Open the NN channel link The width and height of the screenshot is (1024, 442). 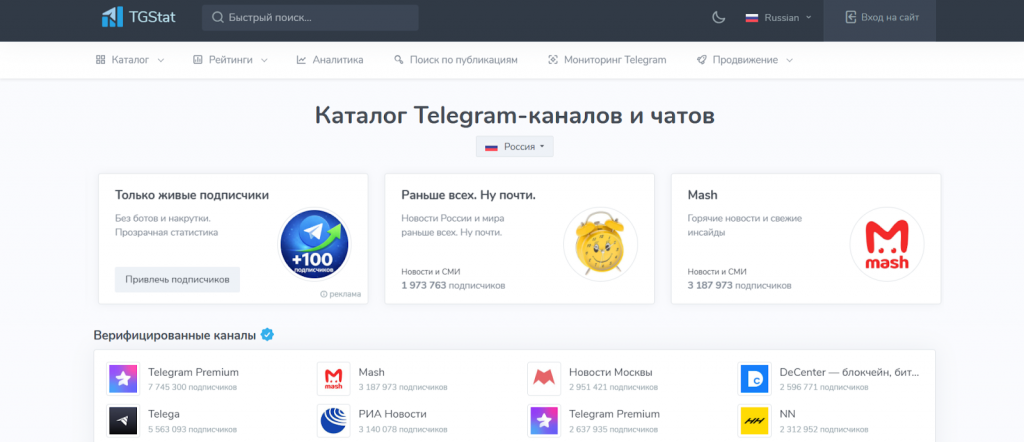pos(788,414)
